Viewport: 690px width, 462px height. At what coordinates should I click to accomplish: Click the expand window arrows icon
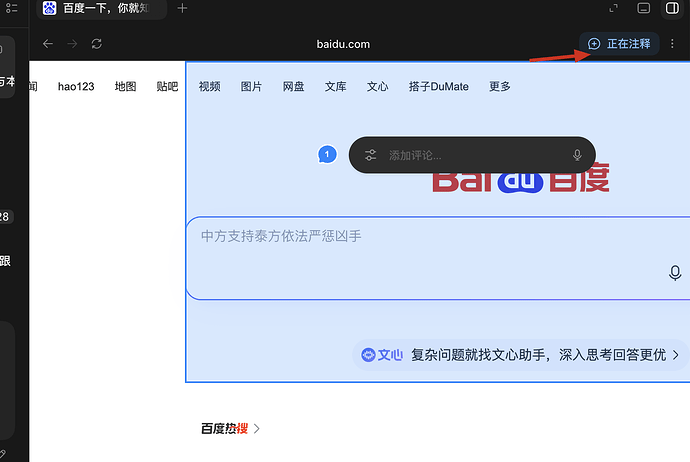(x=613, y=8)
